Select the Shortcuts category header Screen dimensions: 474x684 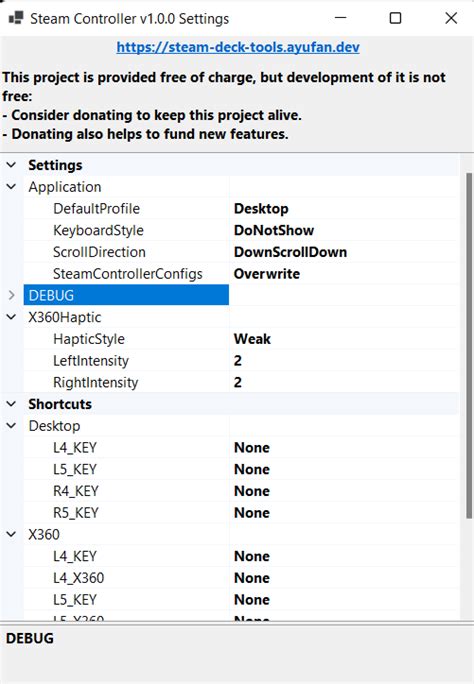[x=60, y=404]
